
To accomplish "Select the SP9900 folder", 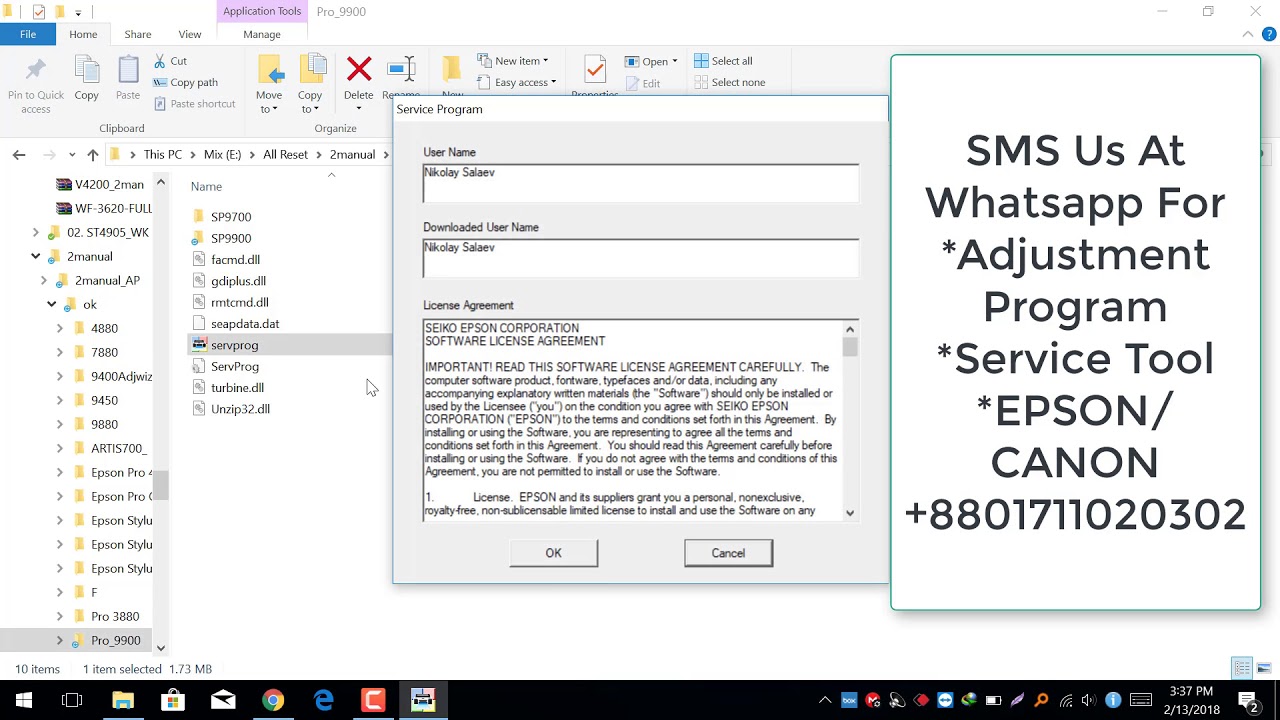I will tap(231, 238).
